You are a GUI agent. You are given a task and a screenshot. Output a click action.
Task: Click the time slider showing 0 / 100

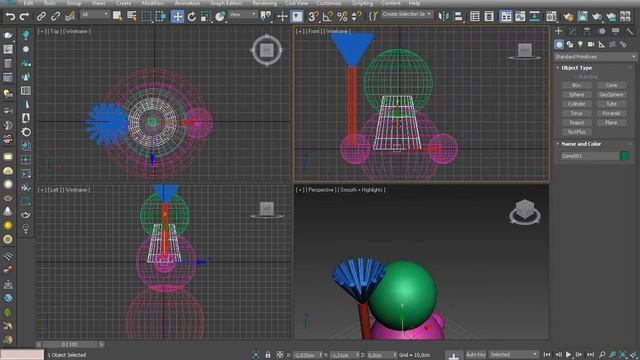69,345
